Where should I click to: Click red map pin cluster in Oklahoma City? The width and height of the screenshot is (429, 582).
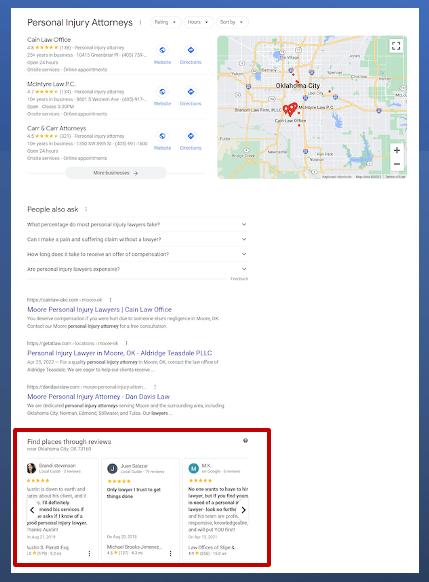(290, 109)
